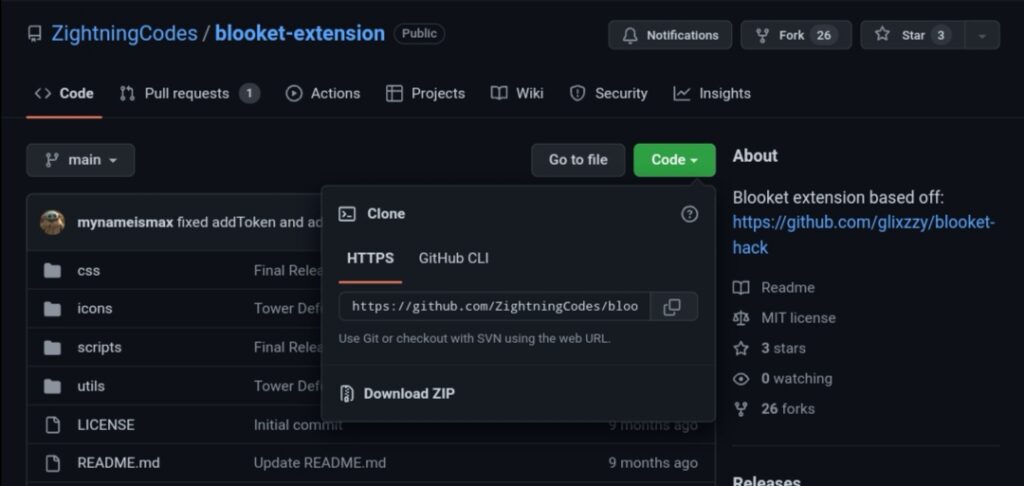Open the Actions tab
This screenshot has height=486, width=1024.
click(323, 93)
